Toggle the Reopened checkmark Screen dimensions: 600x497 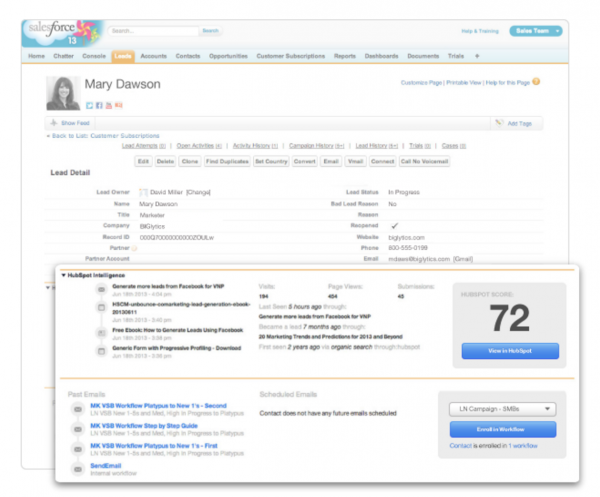click(395, 226)
